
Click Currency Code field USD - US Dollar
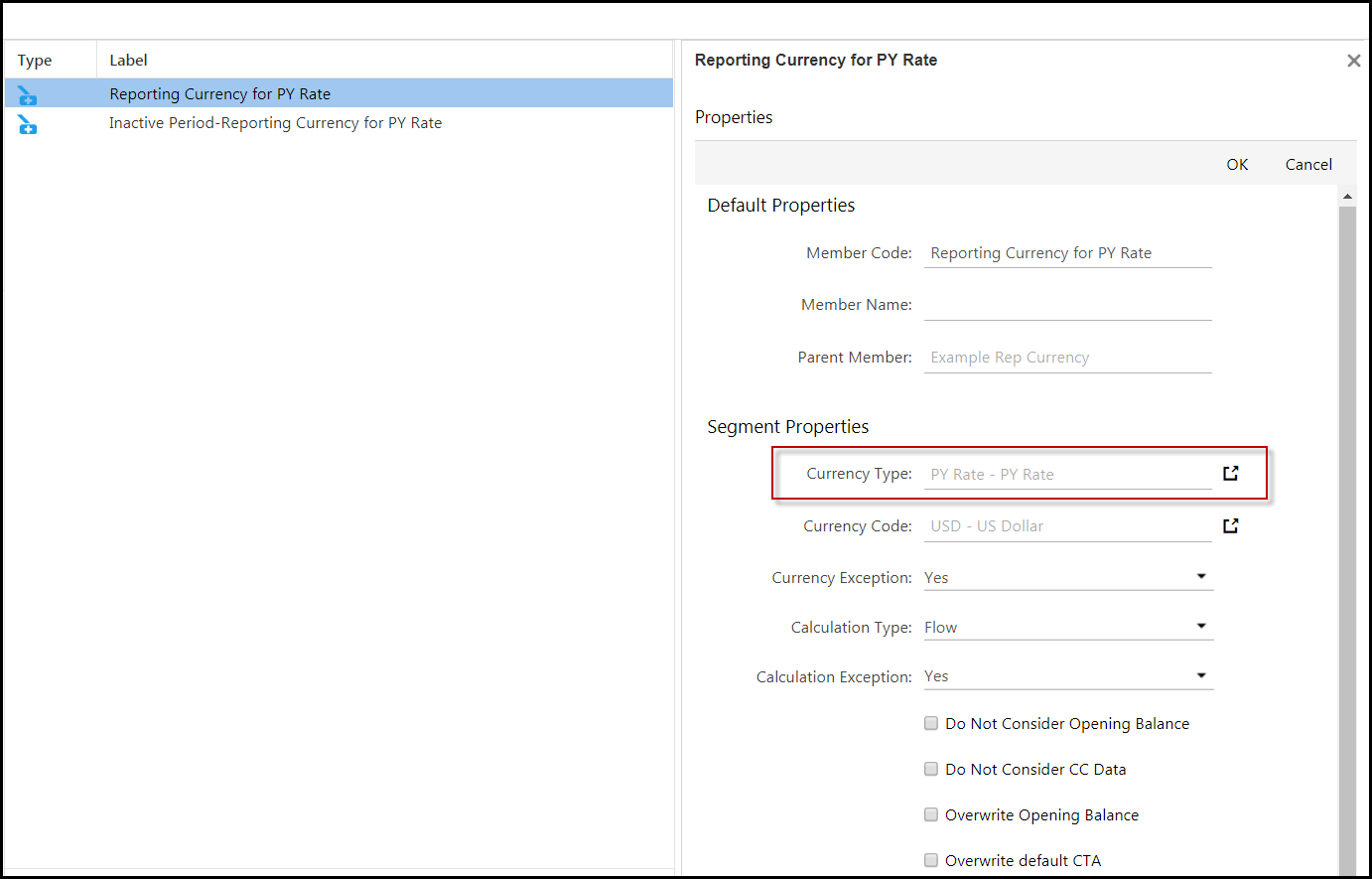(1068, 526)
